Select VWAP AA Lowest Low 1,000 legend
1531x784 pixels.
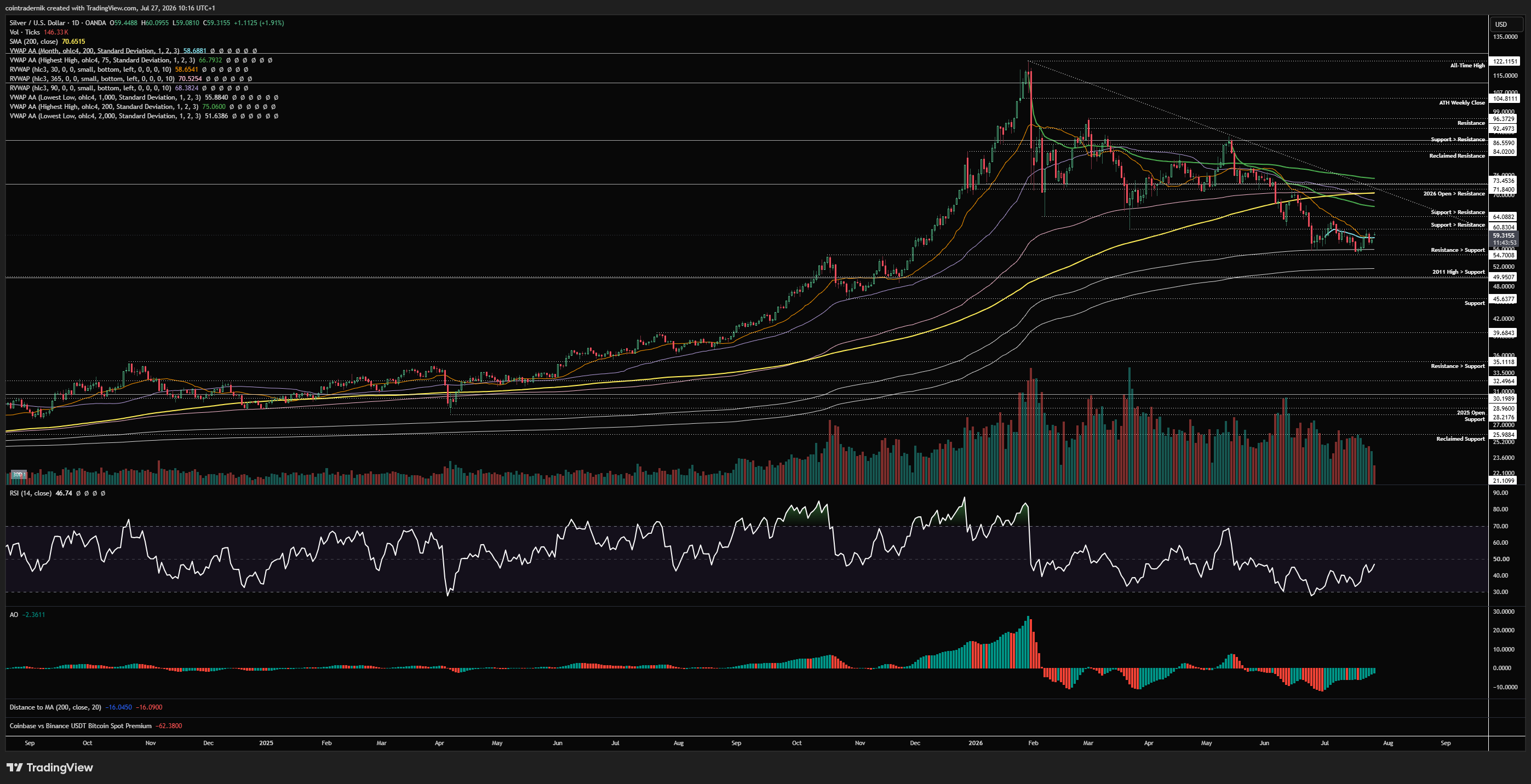point(105,97)
